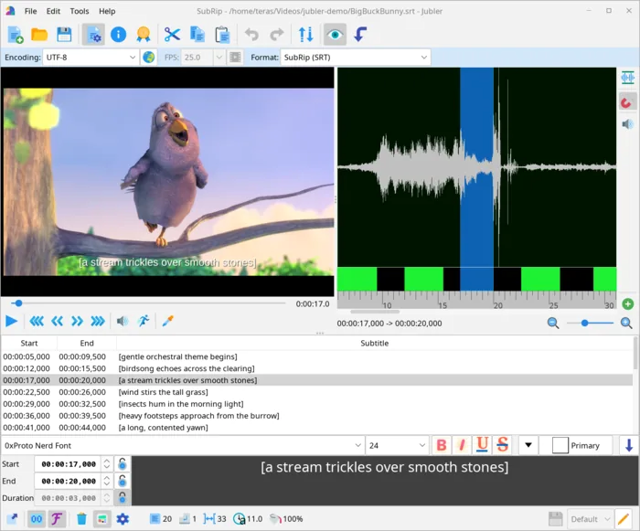Click the New subtitle file icon
The image size is (640, 531).
(x=15, y=34)
